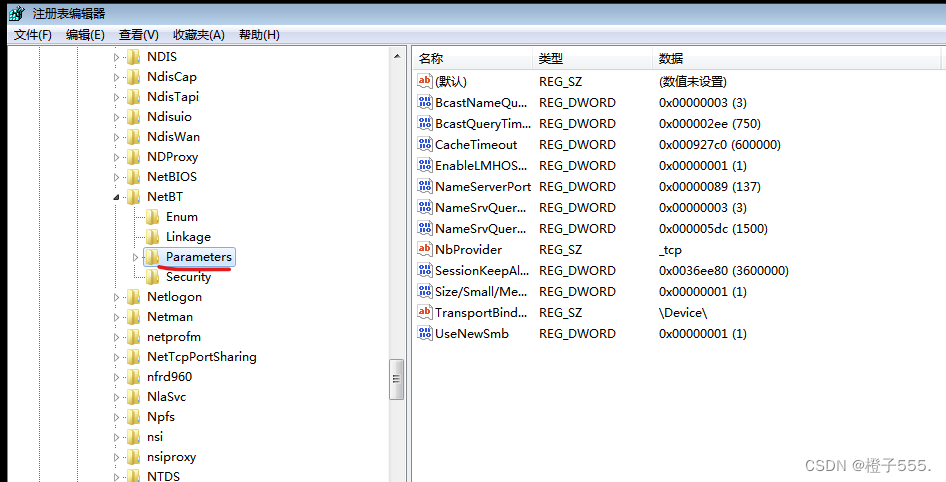Select the Security subkey
This screenshot has height=482, width=946.
pos(188,277)
